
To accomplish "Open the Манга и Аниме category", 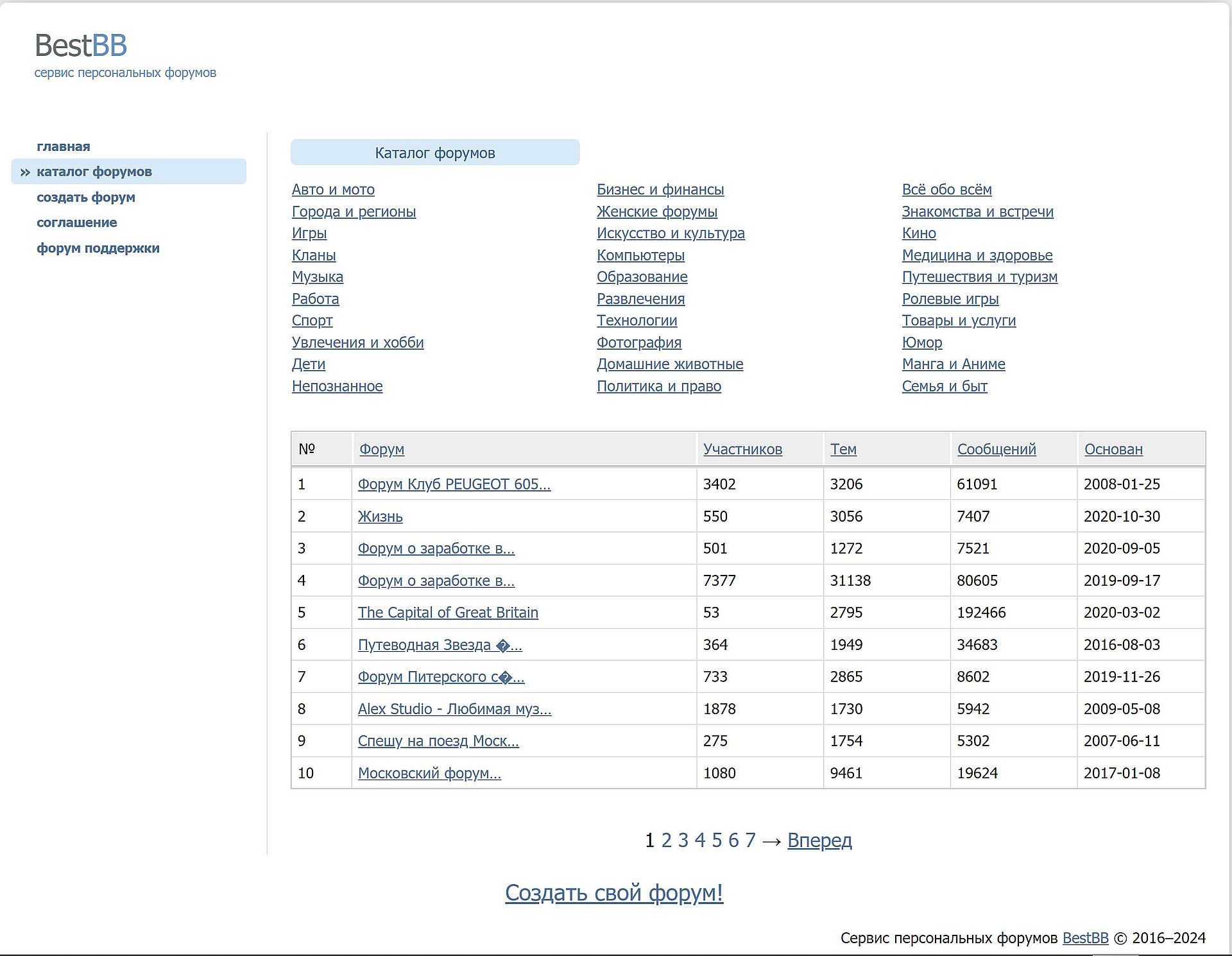I will (954, 364).
